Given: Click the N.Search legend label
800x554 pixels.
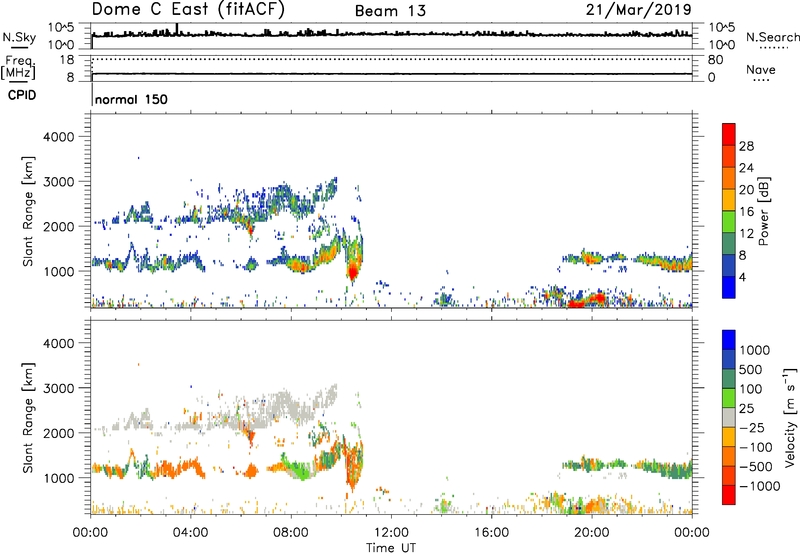Looking at the screenshot, I should pyautogui.click(x=772, y=37).
